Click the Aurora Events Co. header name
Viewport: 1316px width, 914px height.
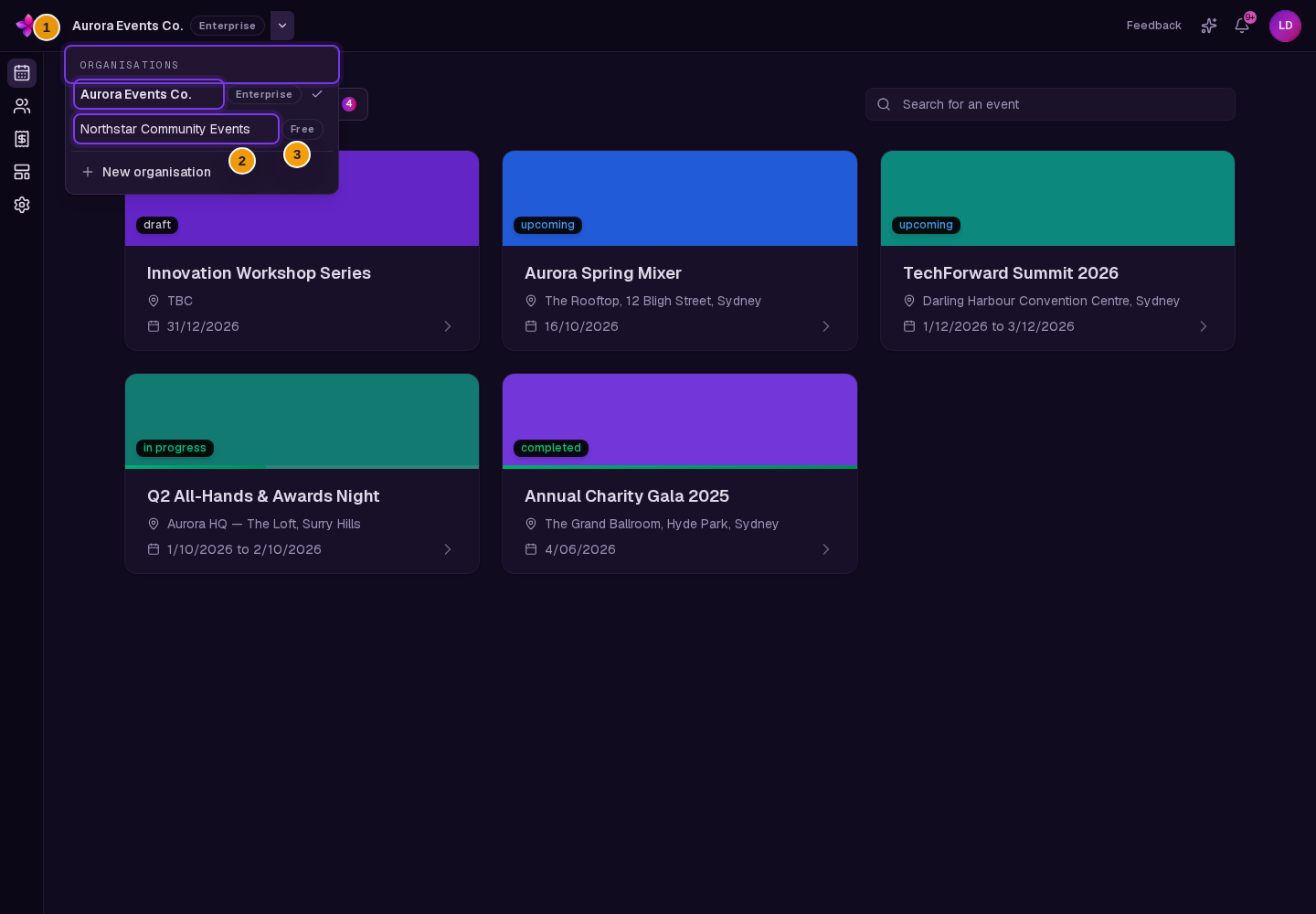[128, 26]
